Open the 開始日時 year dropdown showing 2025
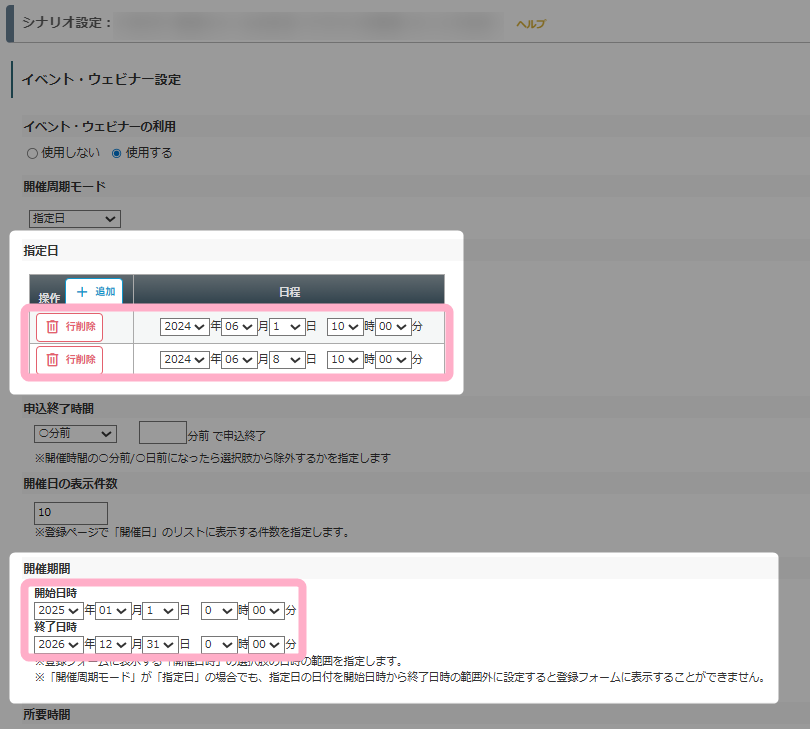This screenshot has height=729, width=810. (x=58, y=610)
